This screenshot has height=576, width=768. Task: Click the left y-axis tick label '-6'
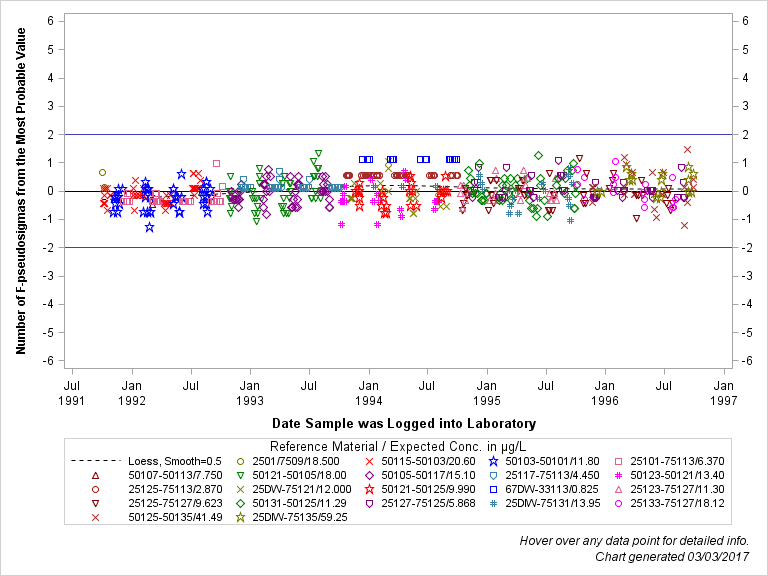click(48, 361)
